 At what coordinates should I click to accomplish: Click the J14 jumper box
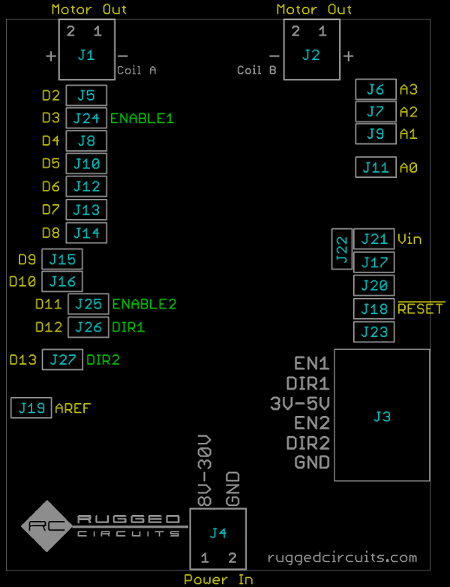[x=86, y=233]
